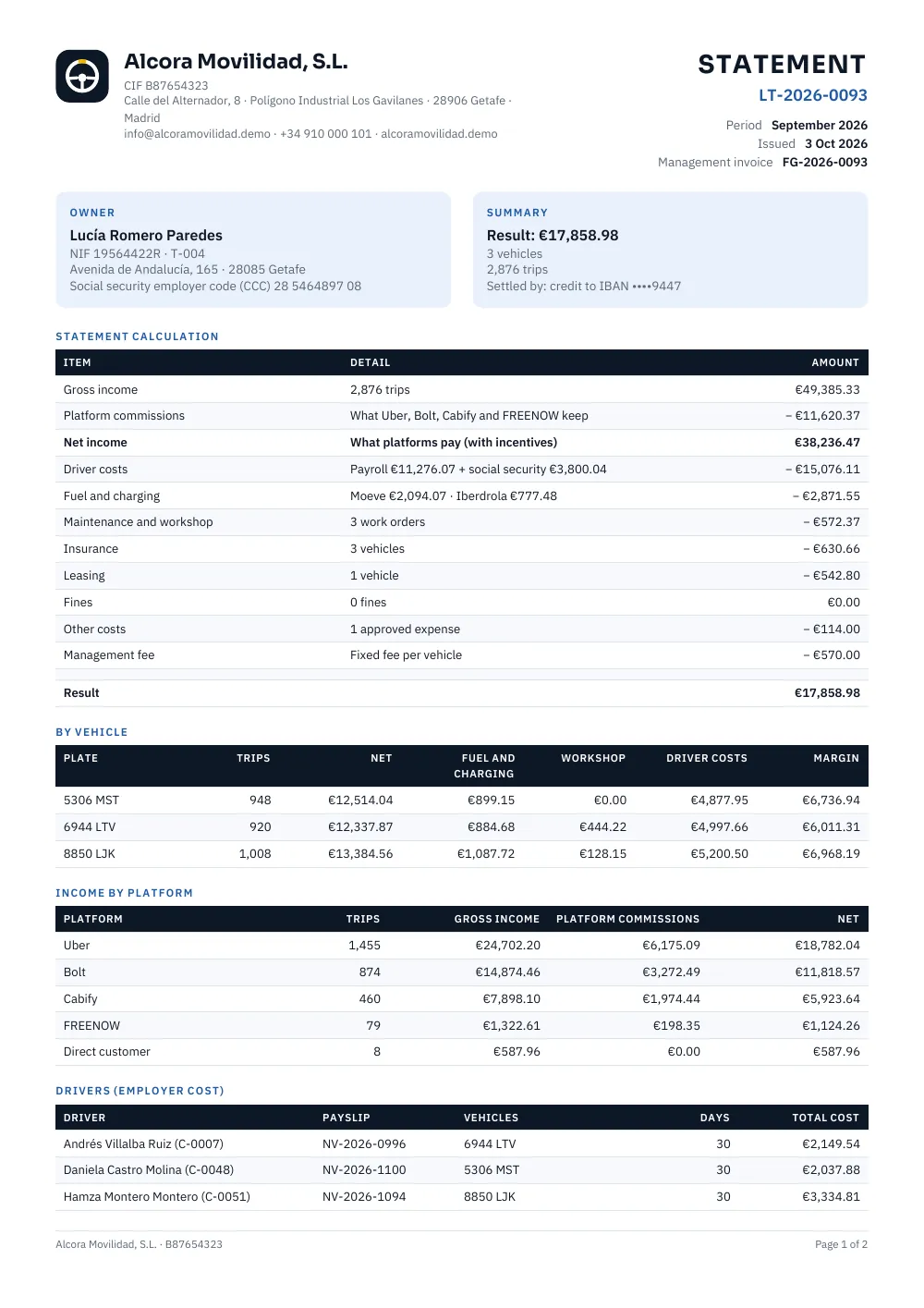Screen dimensions: 924x1308
Task: Select the PLATFORM COMMISSIONS column header
Action: [628, 920]
